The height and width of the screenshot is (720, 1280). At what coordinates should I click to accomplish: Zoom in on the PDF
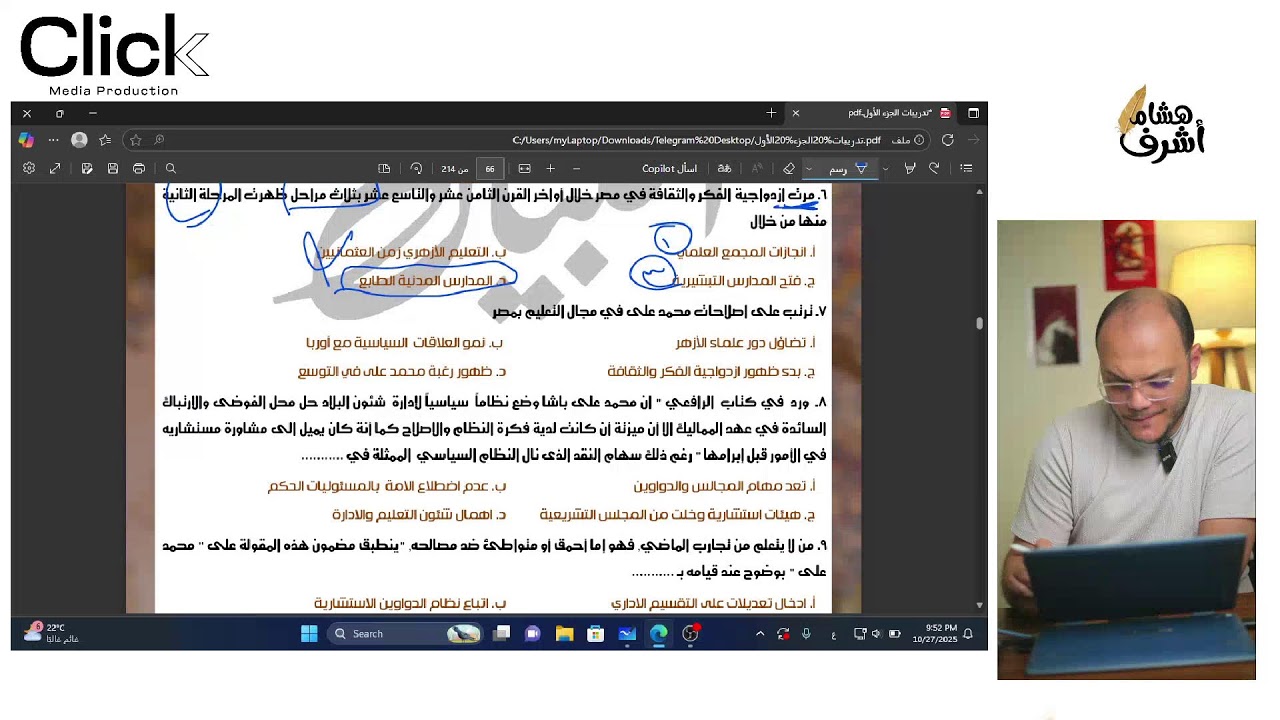click(550, 168)
